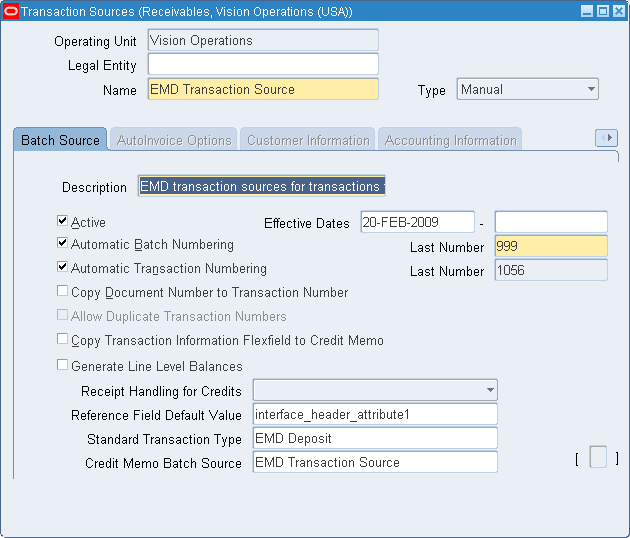
Task: Close the Transaction Sources window
Action: tap(619, 11)
